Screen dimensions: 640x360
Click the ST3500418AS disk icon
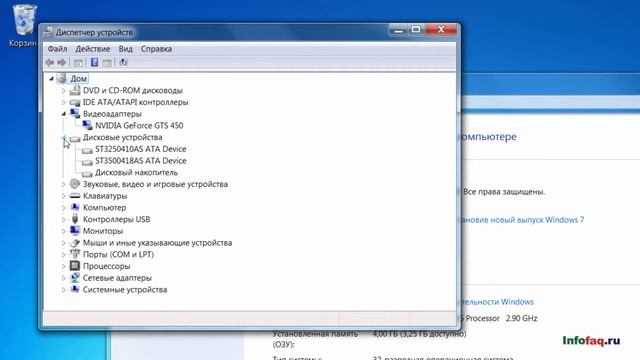87,162
